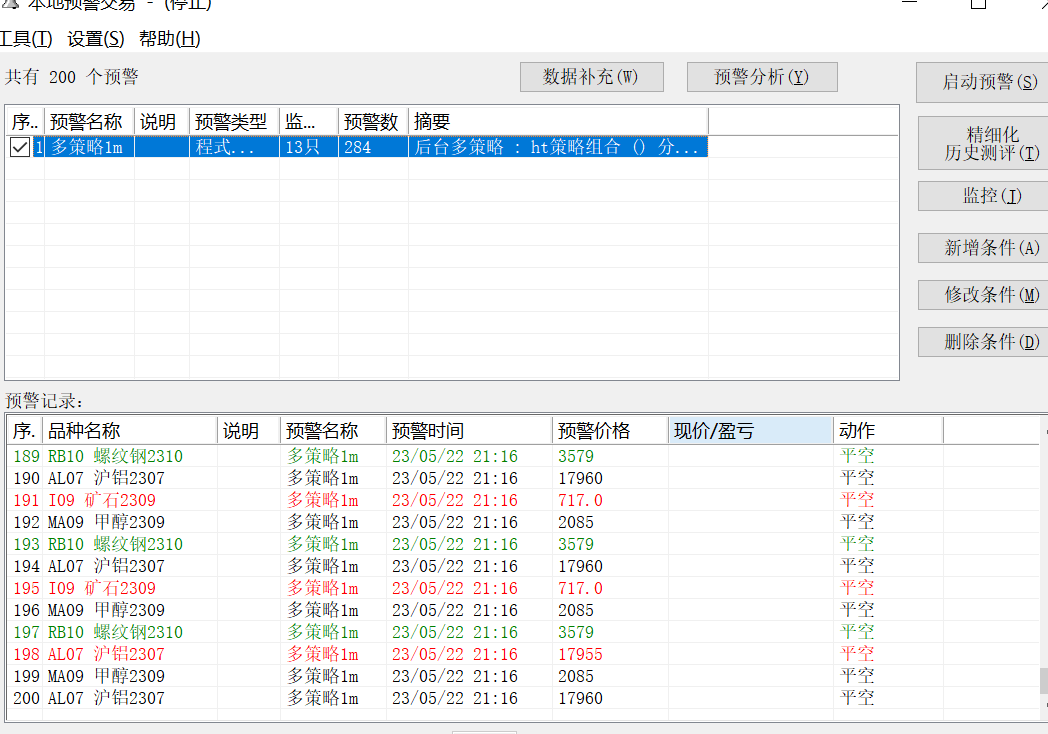Viewport: 1048px width, 734px height.
Task: Click the 共有 200 个预警 label
Action: tap(72, 77)
